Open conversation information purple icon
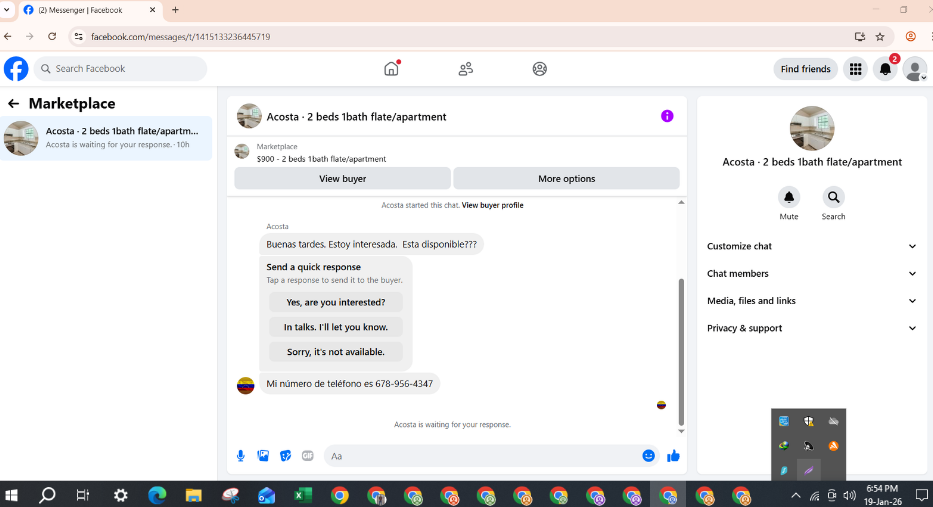Viewport: 933px width, 507px height. [x=667, y=116]
